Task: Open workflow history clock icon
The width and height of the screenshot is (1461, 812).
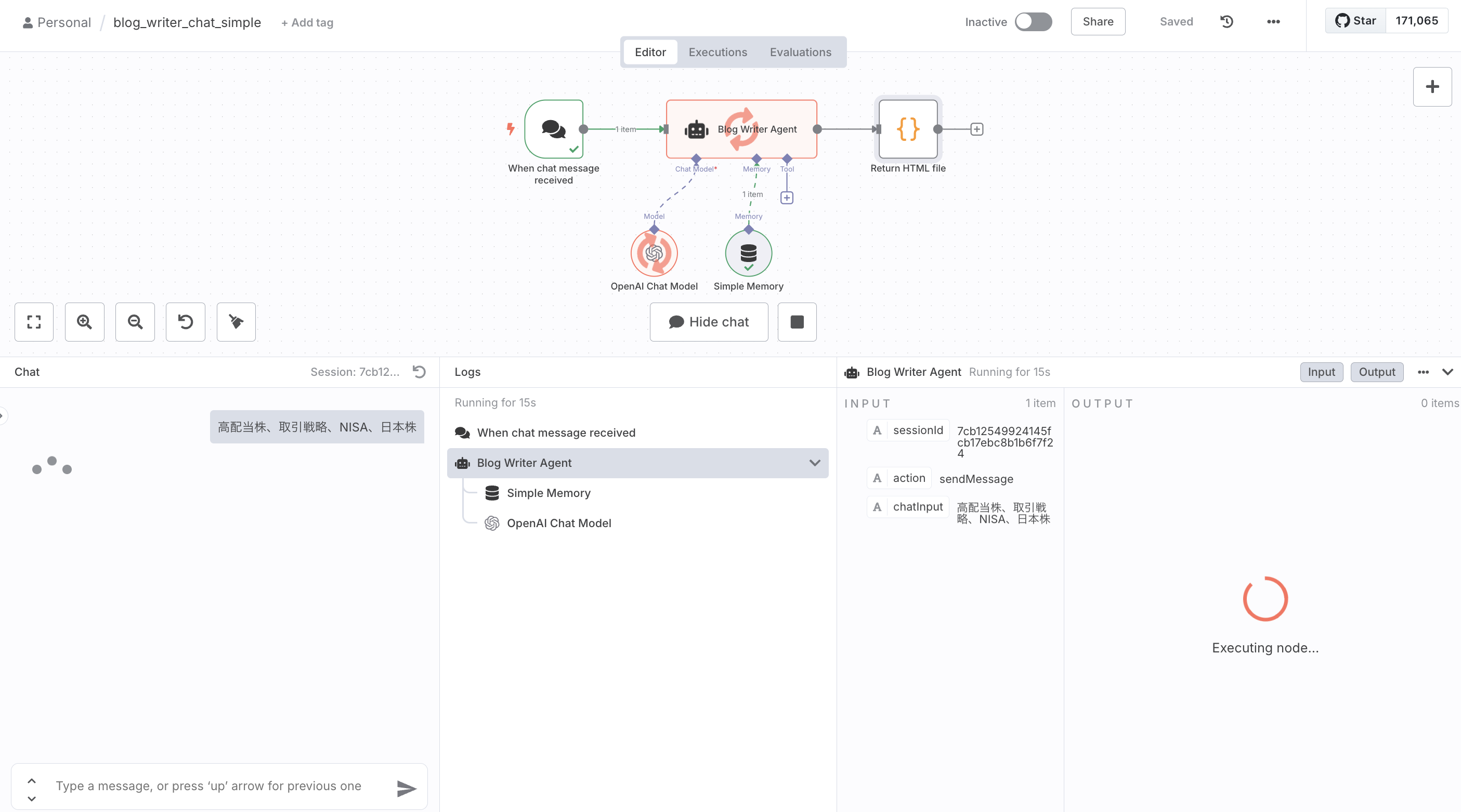Action: click(1227, 21)
